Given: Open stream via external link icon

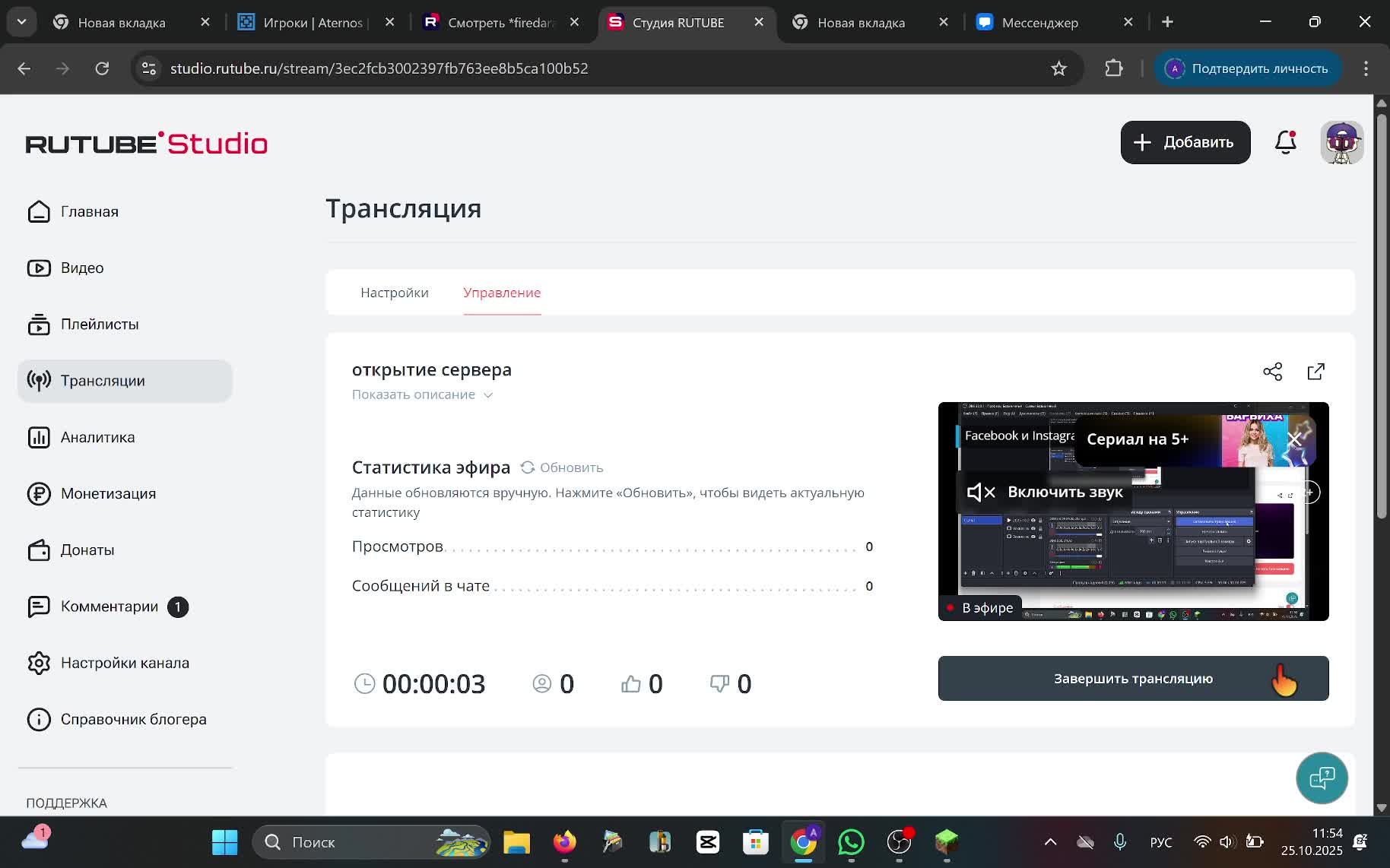Looking at the screenshot, I should 1315,372.
